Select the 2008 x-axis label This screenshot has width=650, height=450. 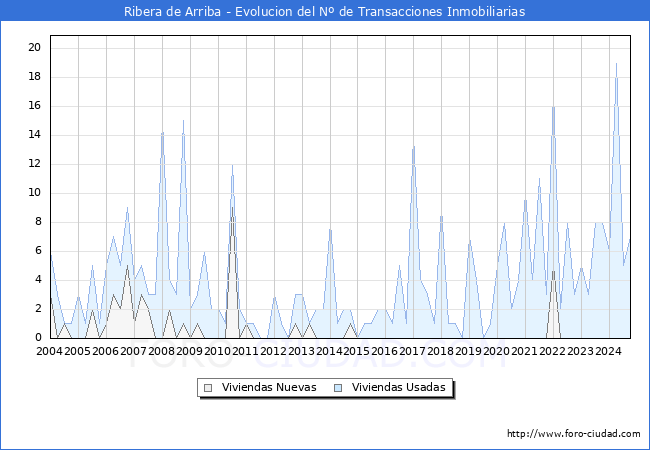point(161,351)
